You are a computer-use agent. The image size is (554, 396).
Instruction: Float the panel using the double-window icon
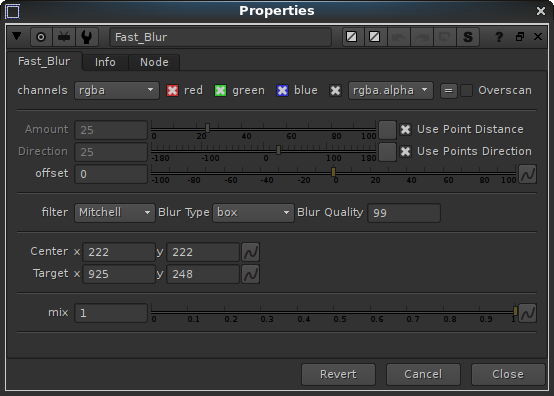click(x=520, y=36)
